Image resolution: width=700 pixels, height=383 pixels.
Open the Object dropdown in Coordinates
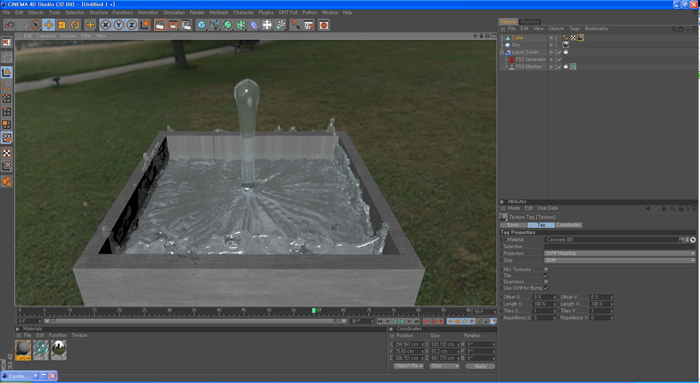(408, 366)
